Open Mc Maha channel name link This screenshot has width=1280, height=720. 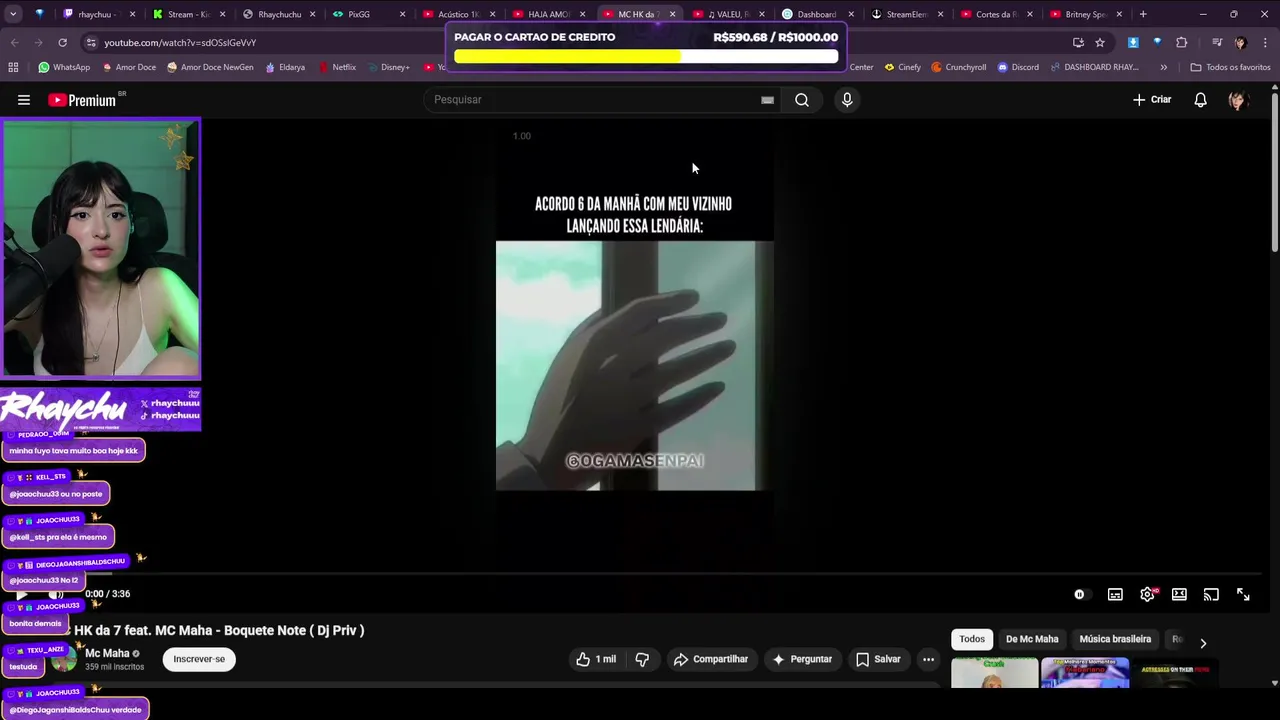click(107, 653)
